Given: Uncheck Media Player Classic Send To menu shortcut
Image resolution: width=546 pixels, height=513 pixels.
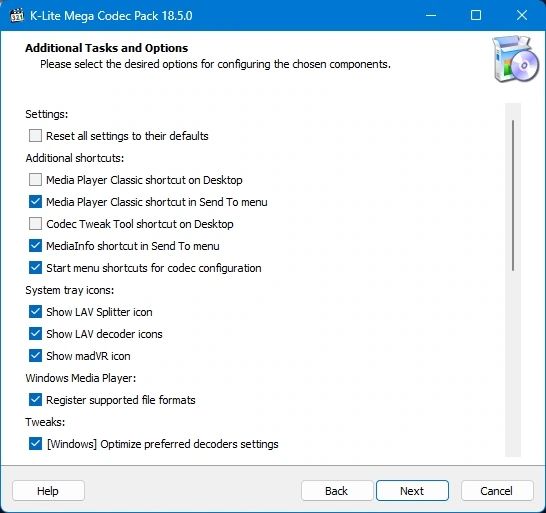Looking at the screenshot, I should (35, 202).
